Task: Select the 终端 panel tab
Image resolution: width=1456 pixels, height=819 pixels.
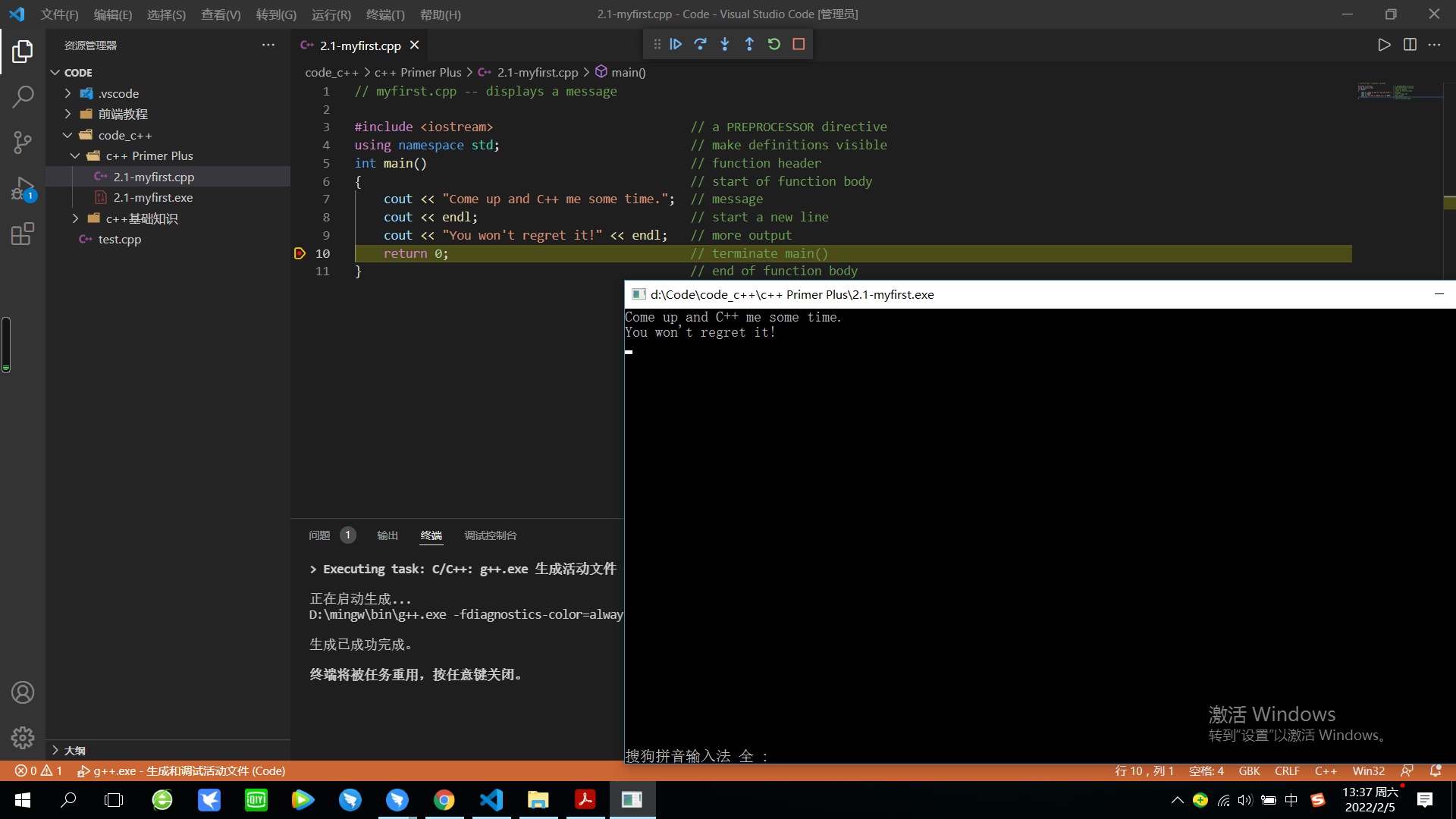Action: coord(431,535)
